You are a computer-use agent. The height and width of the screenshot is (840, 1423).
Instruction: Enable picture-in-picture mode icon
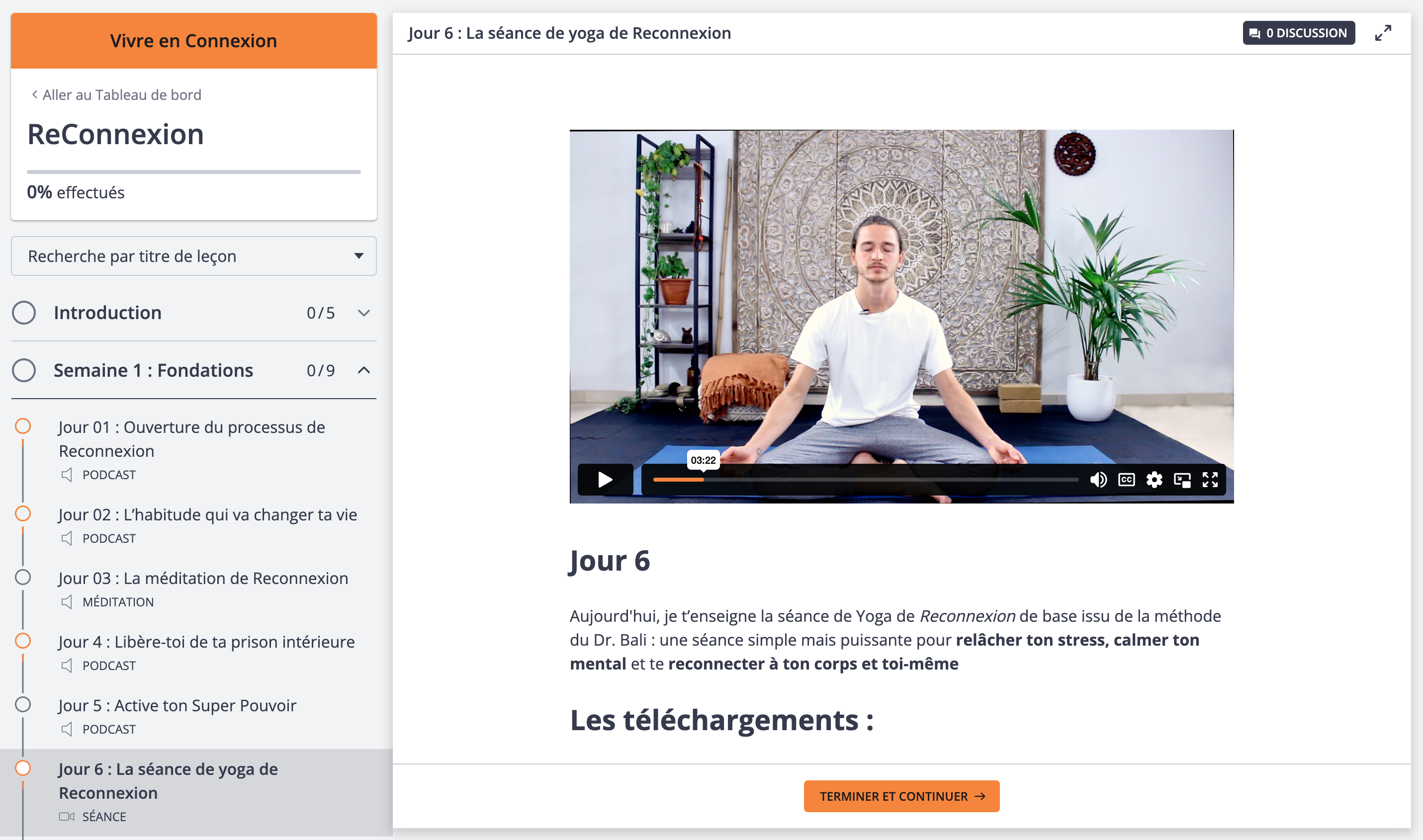click(1182, 480)
